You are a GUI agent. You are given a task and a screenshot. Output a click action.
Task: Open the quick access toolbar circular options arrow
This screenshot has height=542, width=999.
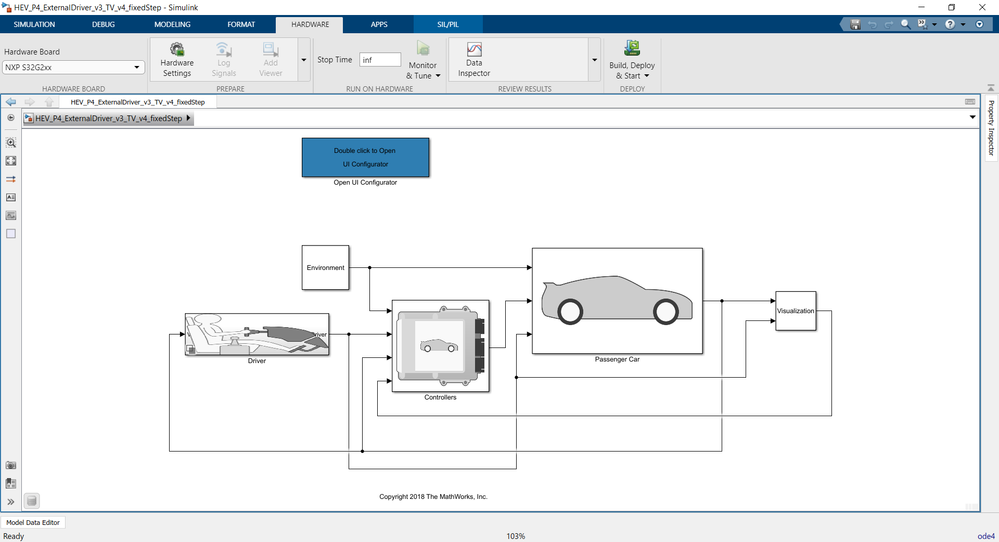(x=979, y=24)
